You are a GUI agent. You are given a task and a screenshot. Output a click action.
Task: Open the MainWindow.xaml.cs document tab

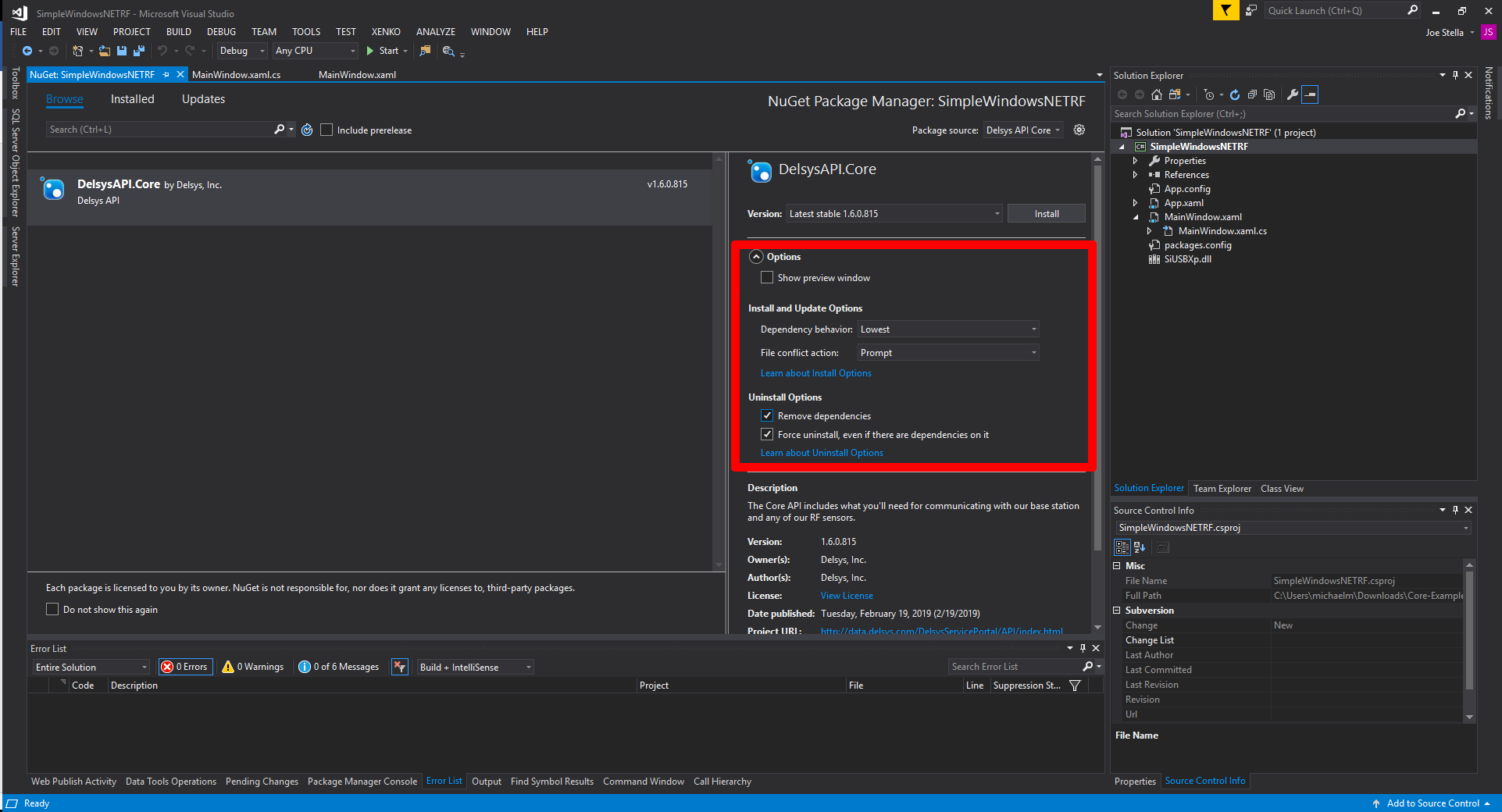click(x=237, y=75)
